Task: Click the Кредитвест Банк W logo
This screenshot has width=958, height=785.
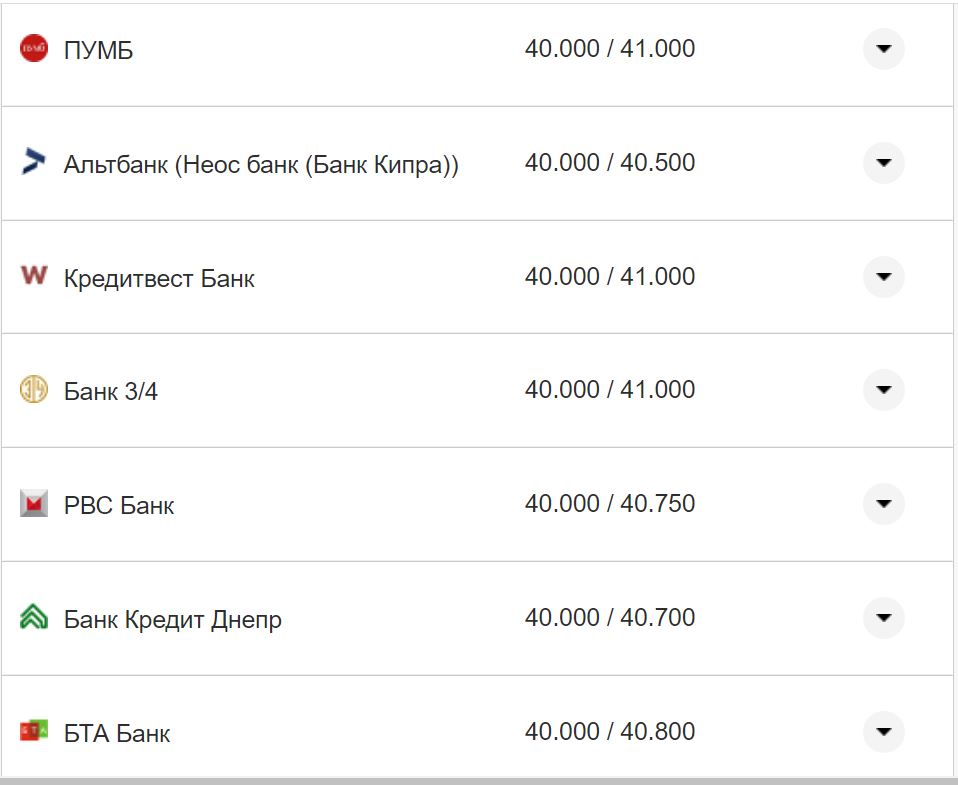Action: point(34,275)
